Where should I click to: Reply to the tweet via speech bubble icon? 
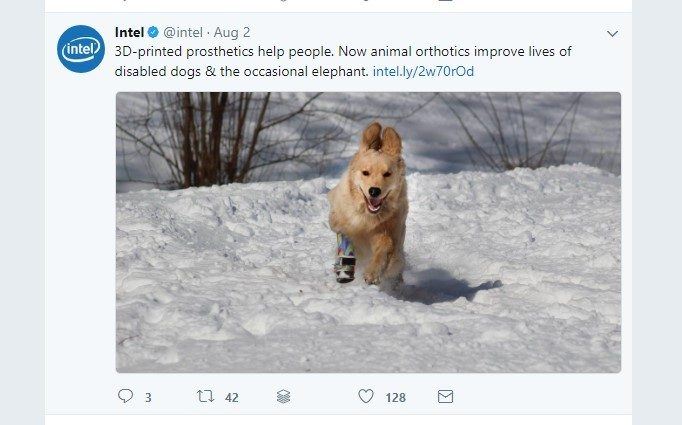(x=126, y=397)
